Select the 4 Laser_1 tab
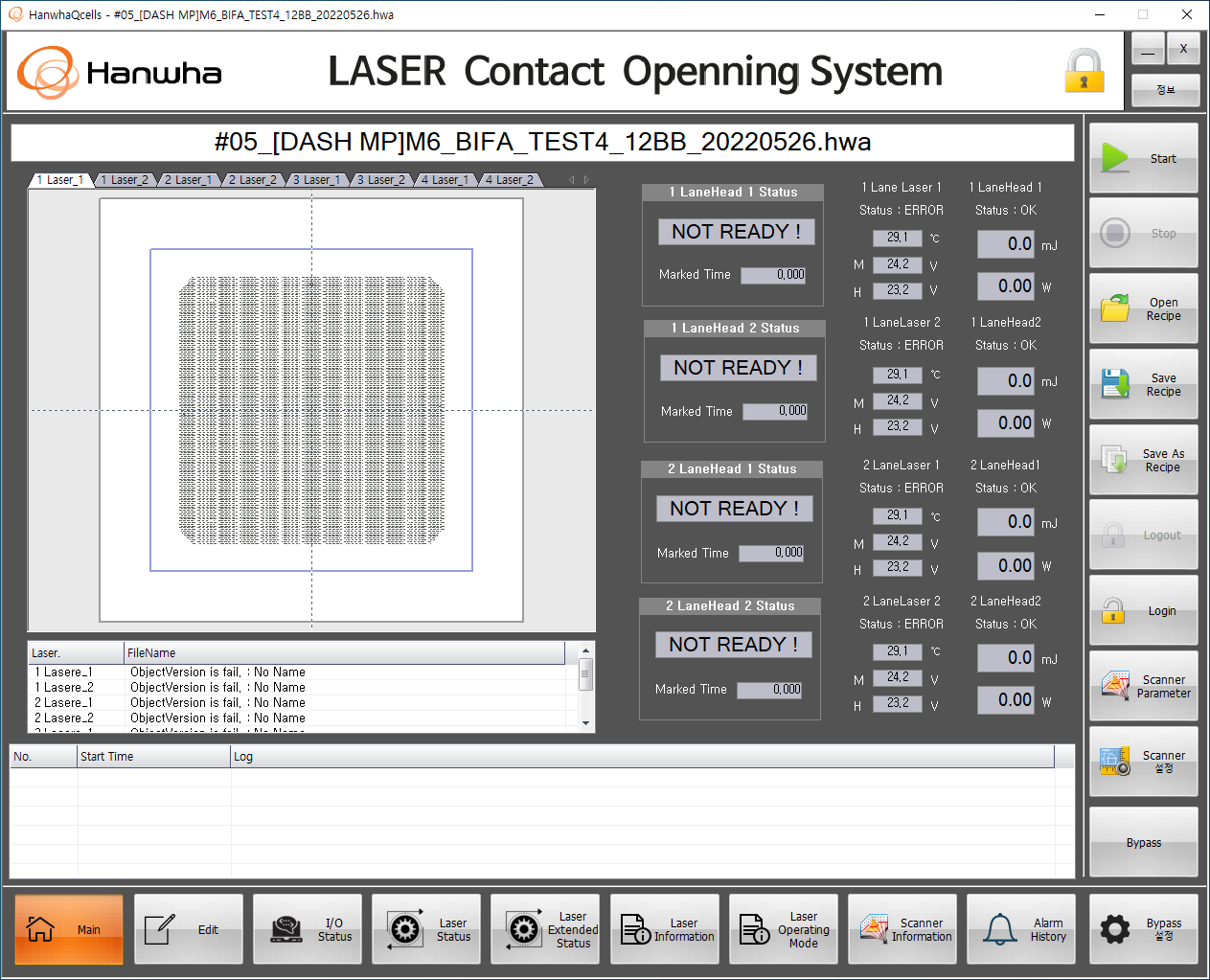The width and height of the screenshot is (1210, 980). (x=445, y=179)
